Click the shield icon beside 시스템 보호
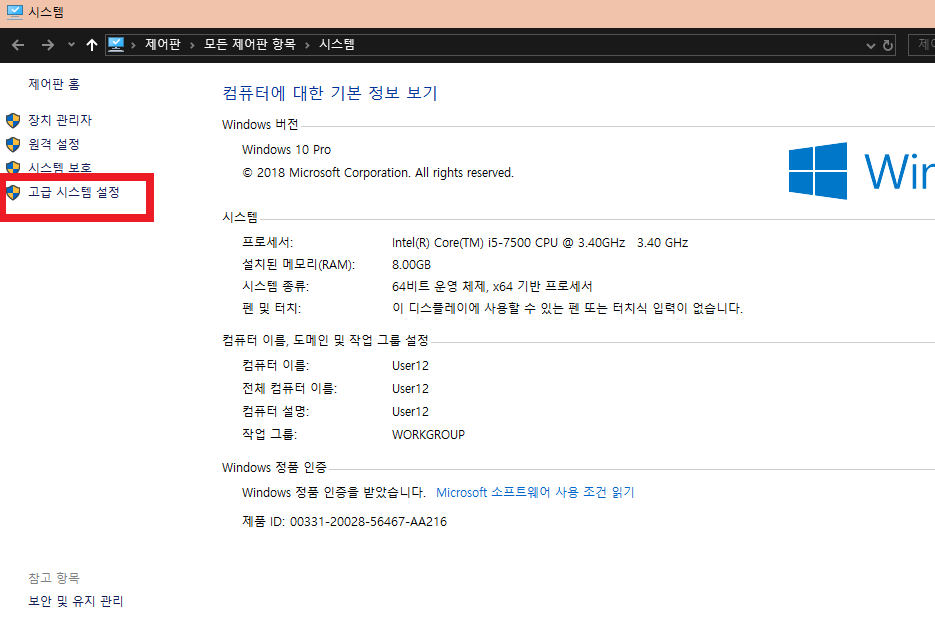Image resolution: width=935 pixels, height=628 pixels. coord(13,168)
